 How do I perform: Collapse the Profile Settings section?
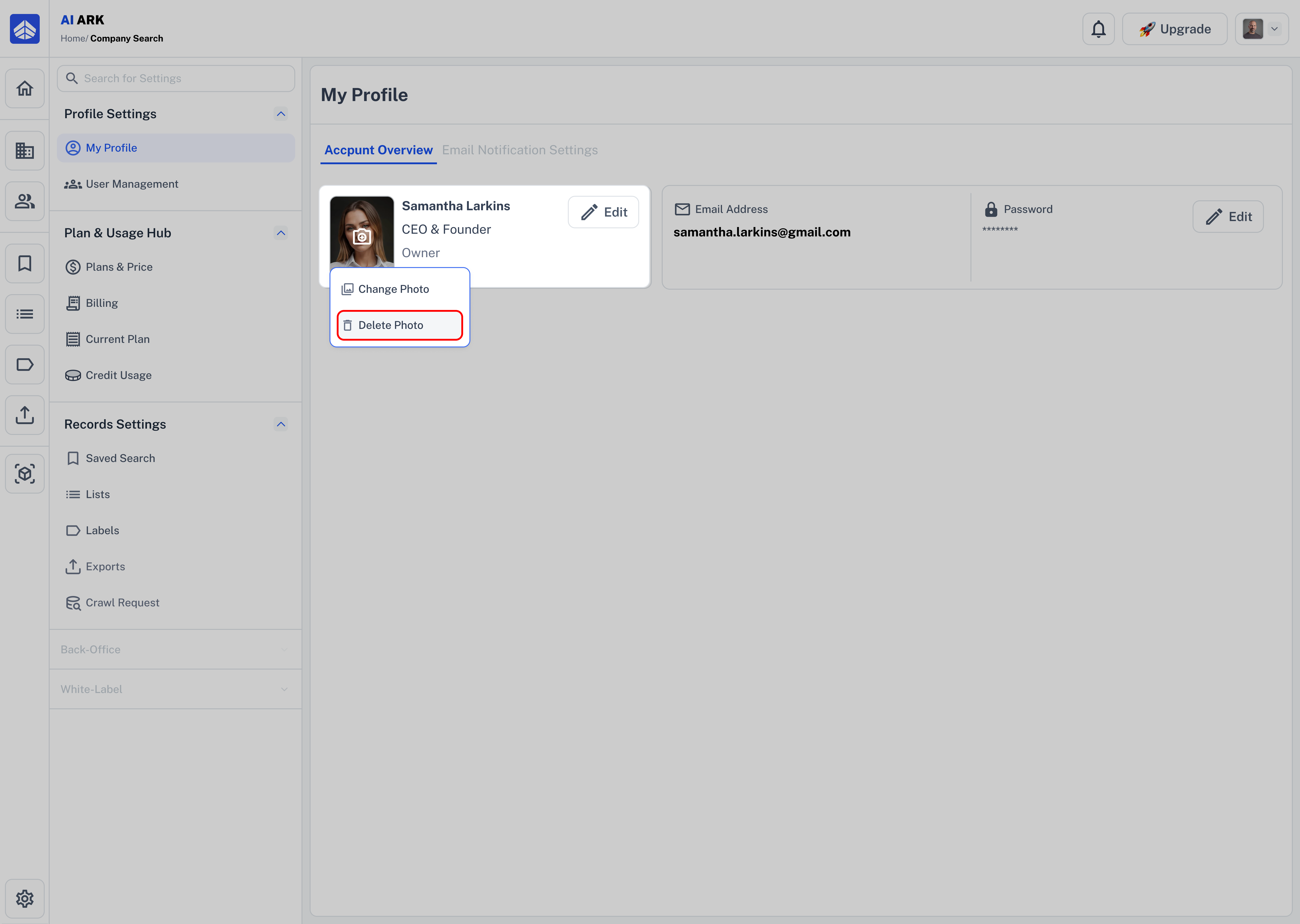(281, 114)
